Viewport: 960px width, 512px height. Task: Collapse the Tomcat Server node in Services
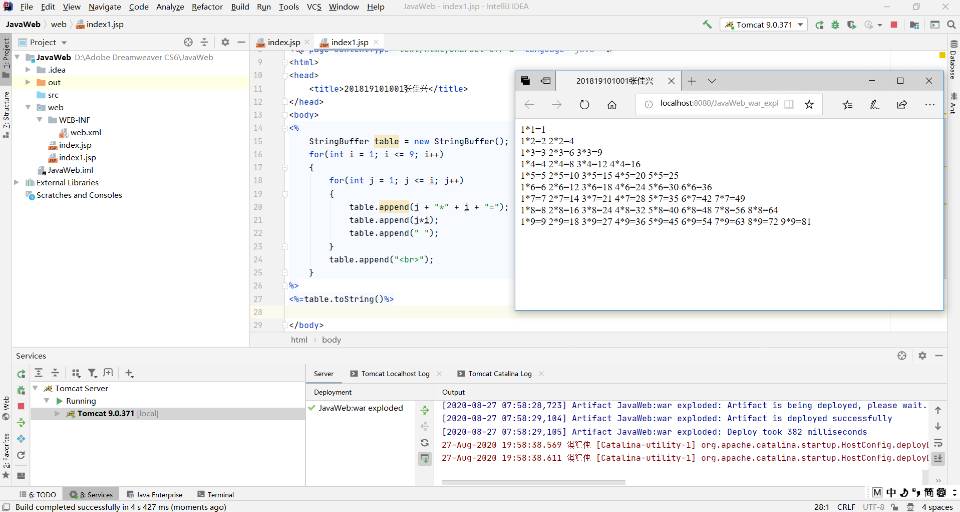36,388
